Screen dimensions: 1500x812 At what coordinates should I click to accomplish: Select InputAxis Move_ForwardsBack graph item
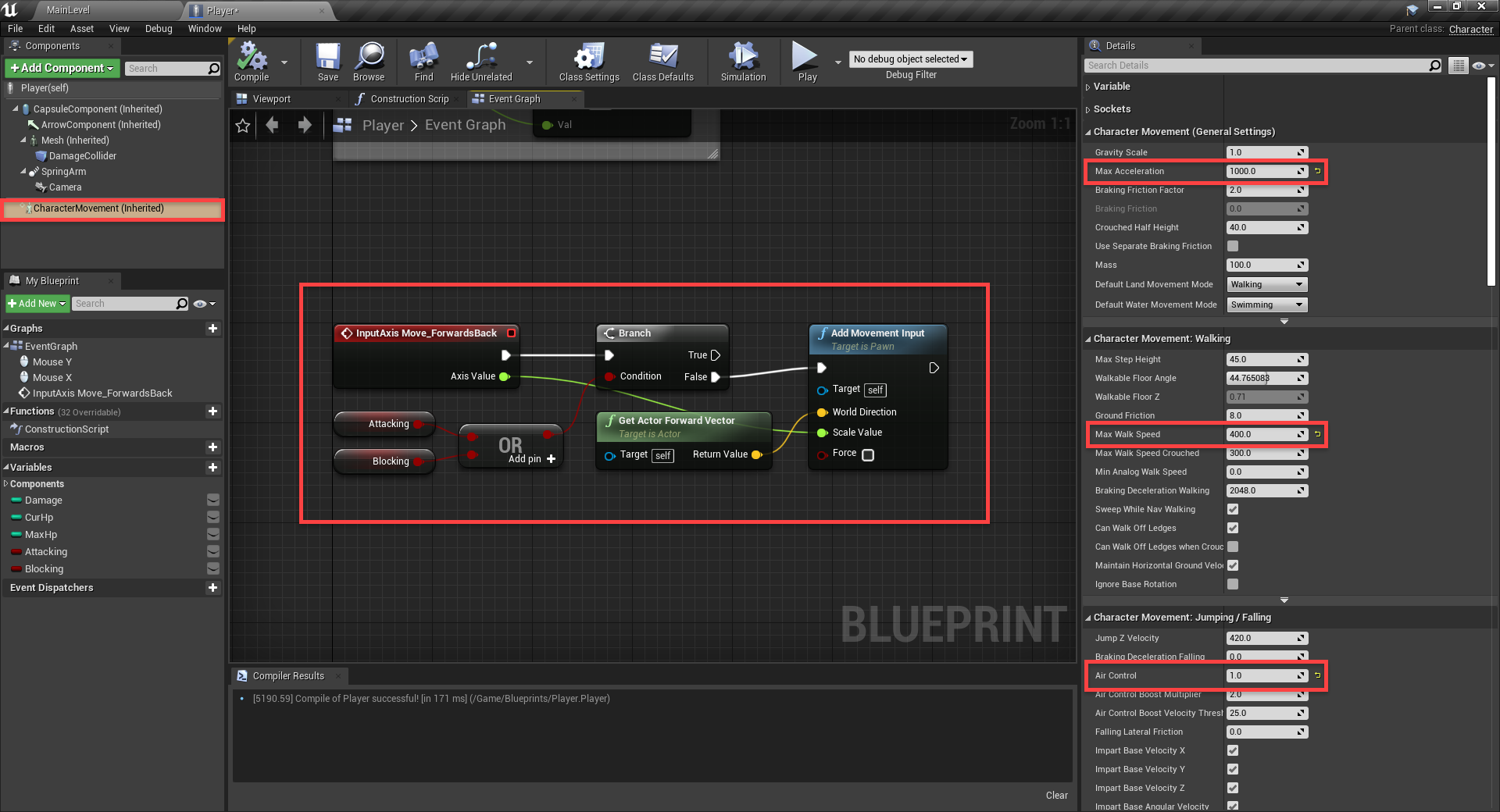pos(102,394)
